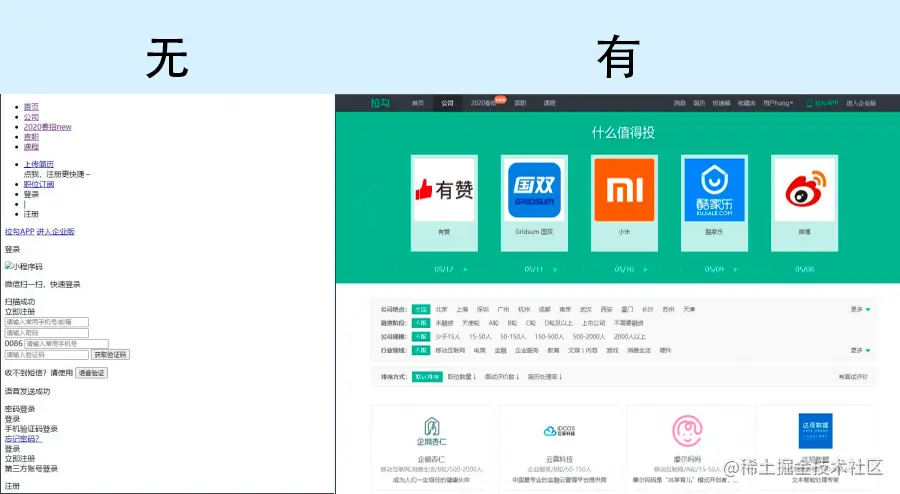Open the 云霁科技 cloud logo
The height and width of the screenshot is (494, 900).
click(560, 431)
